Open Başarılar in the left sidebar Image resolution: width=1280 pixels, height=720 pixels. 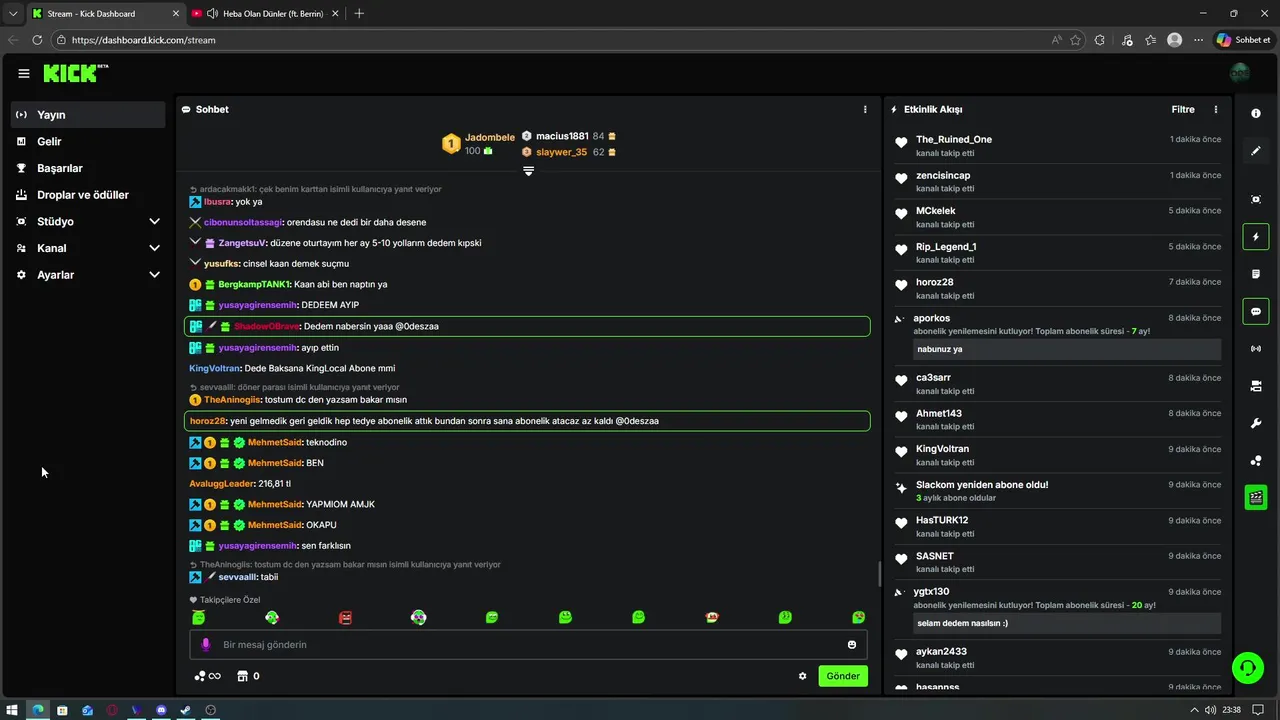coord(88,168)
